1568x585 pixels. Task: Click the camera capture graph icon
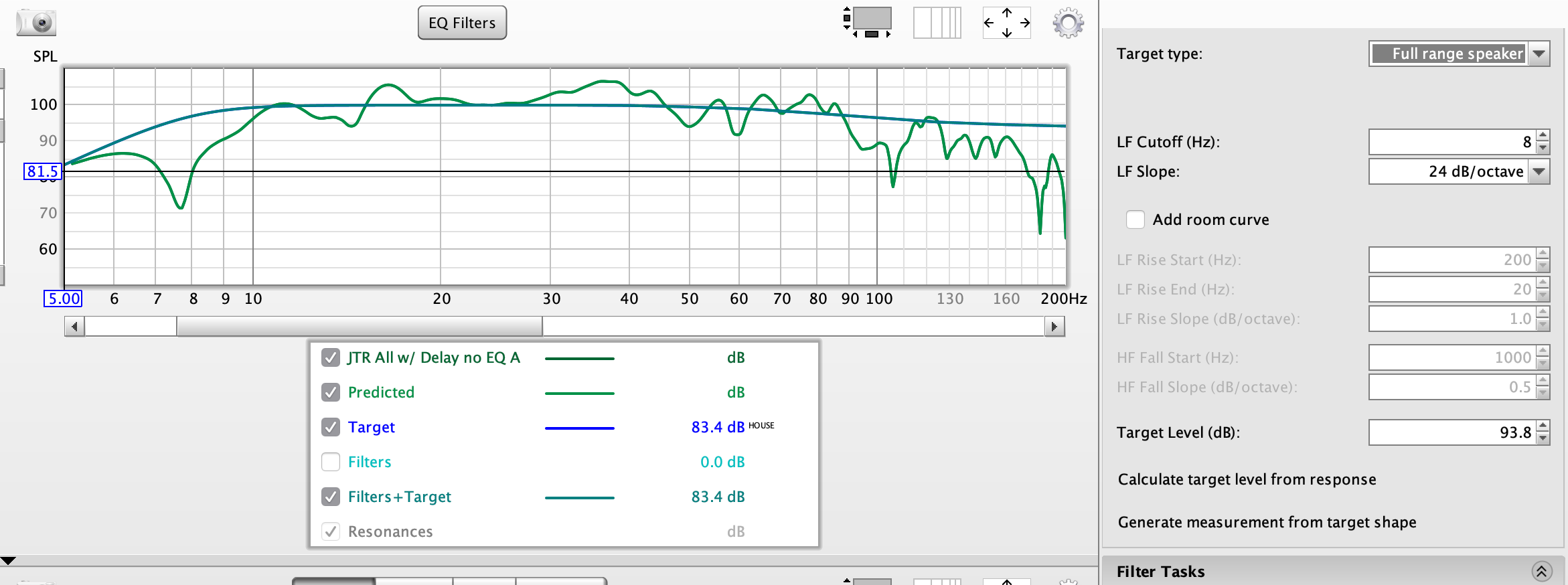[x=36, y=23]
